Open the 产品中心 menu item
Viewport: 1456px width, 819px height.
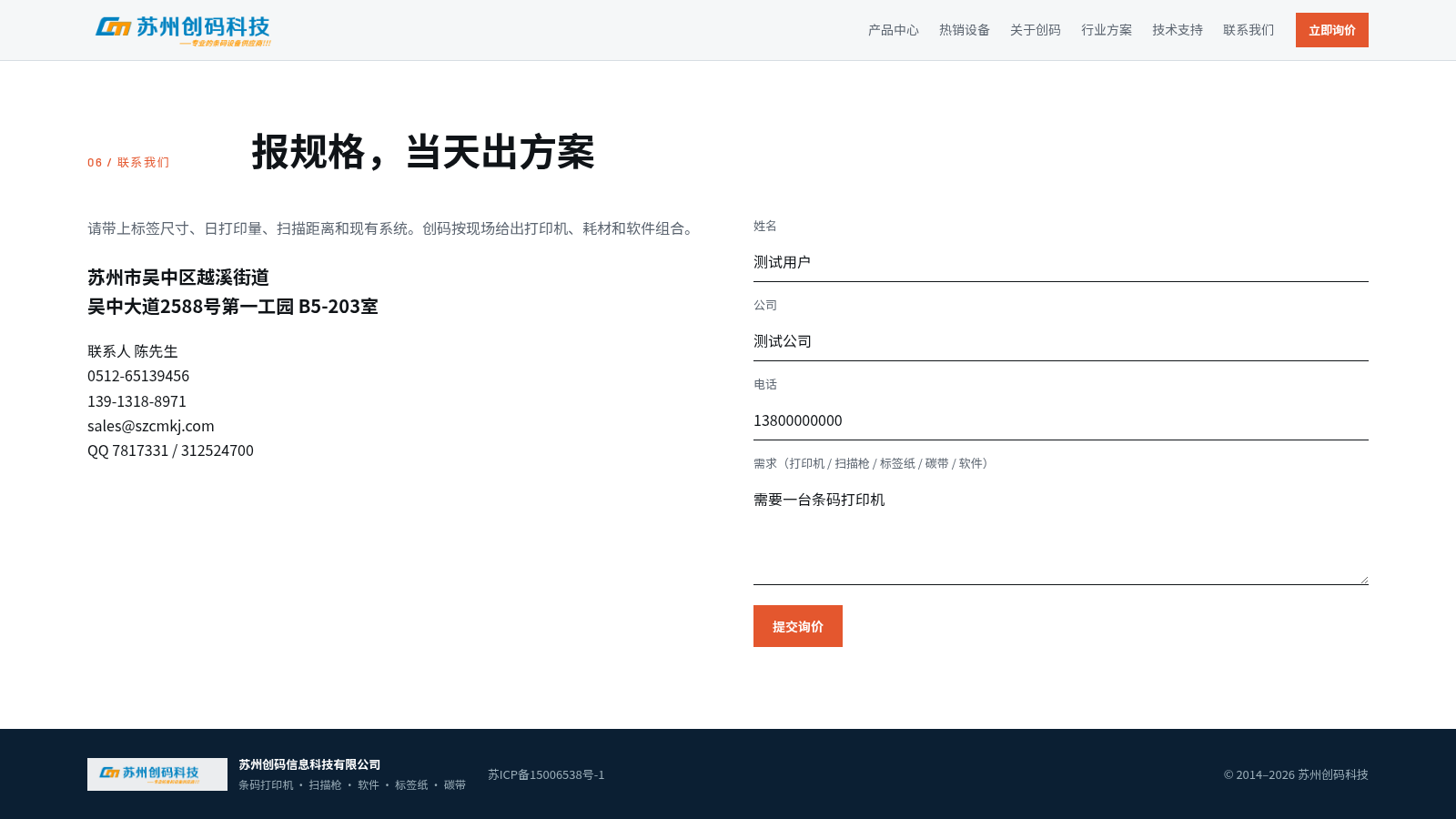click(x=894, y=30)
